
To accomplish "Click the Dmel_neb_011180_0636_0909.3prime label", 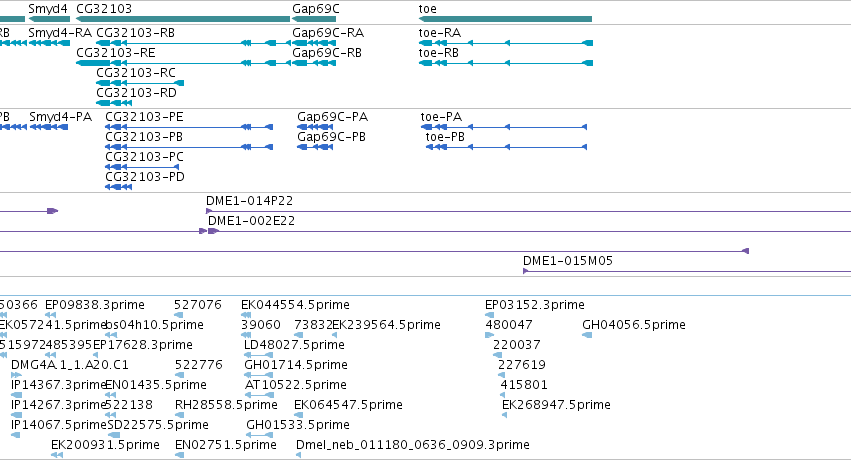I will 412,445.
